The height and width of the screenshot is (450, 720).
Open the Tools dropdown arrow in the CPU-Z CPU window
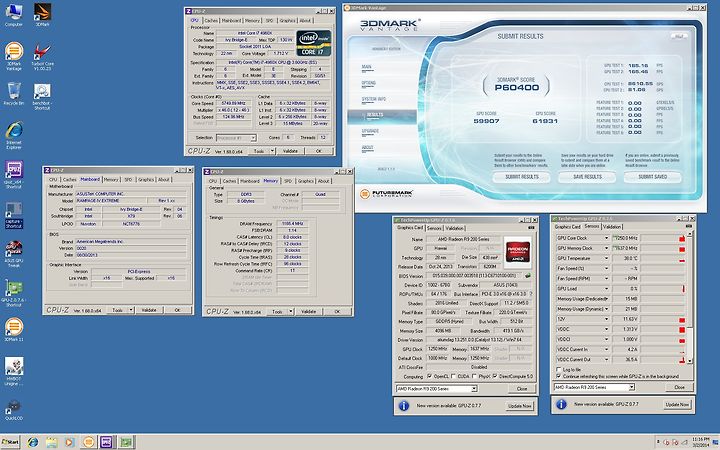(x=272, y=151)
